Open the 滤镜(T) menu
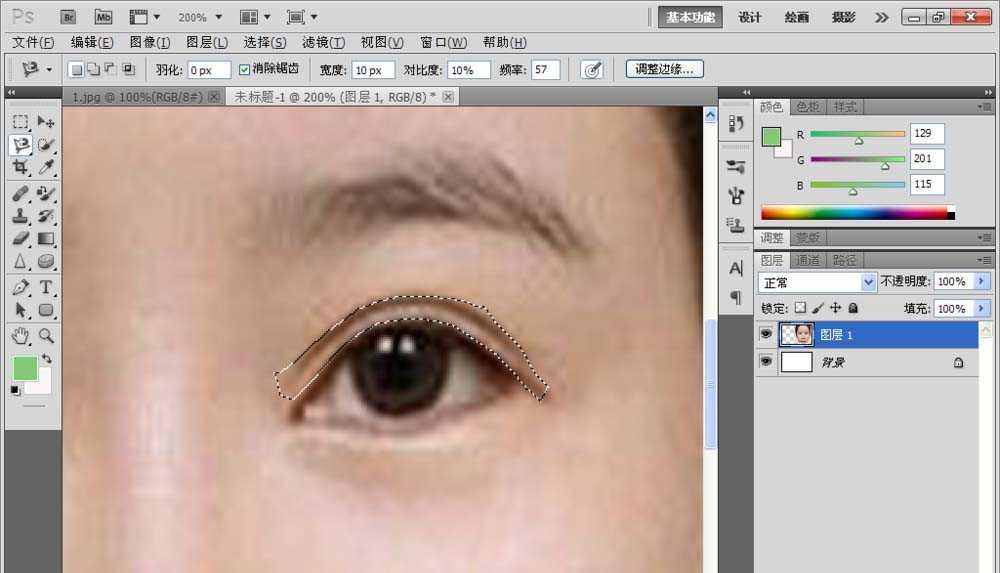The image size is (1000, 573). (323, 42)
